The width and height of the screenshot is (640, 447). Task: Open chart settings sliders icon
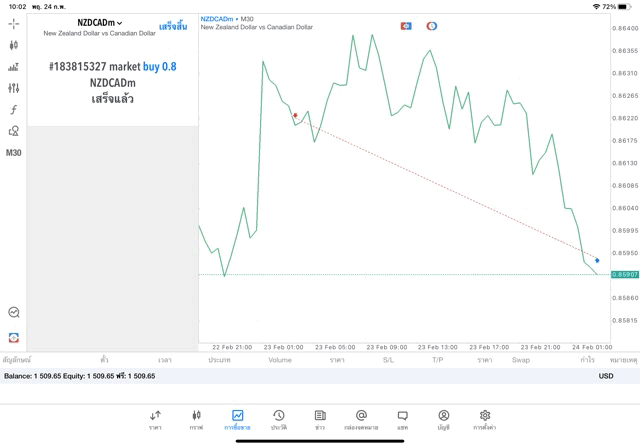13,89
